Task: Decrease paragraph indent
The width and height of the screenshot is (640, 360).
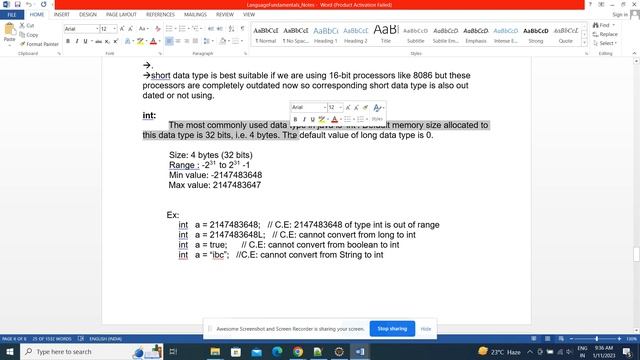Action: (211, 29)
